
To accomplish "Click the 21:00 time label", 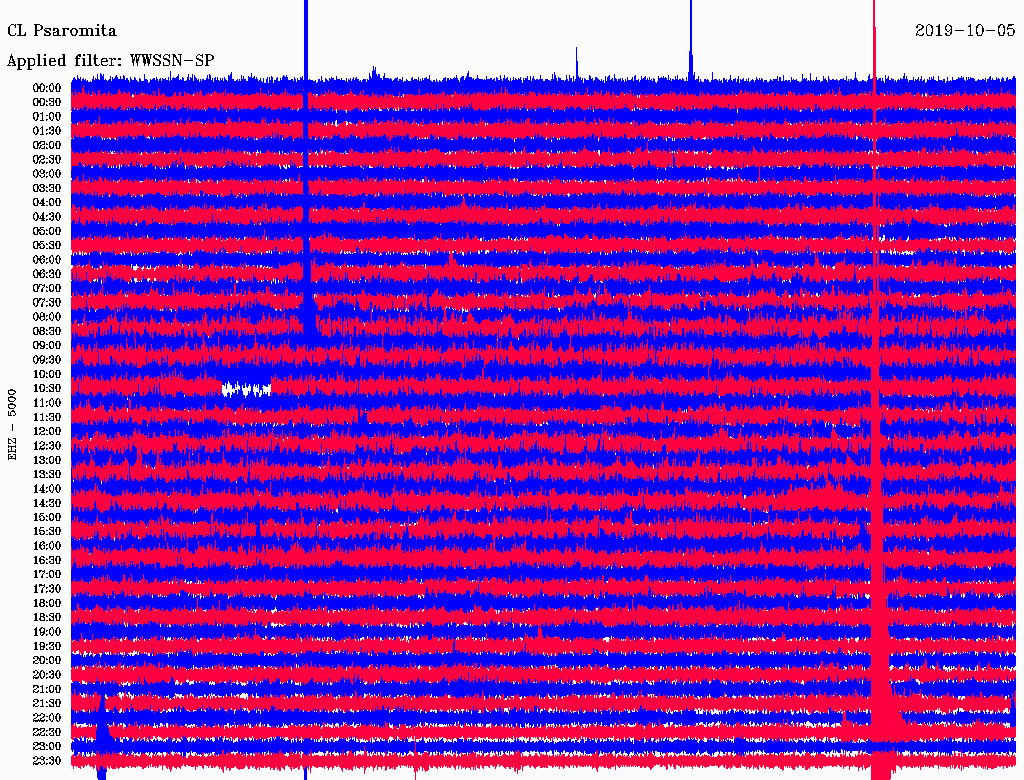I will click(x=47, y=689).
